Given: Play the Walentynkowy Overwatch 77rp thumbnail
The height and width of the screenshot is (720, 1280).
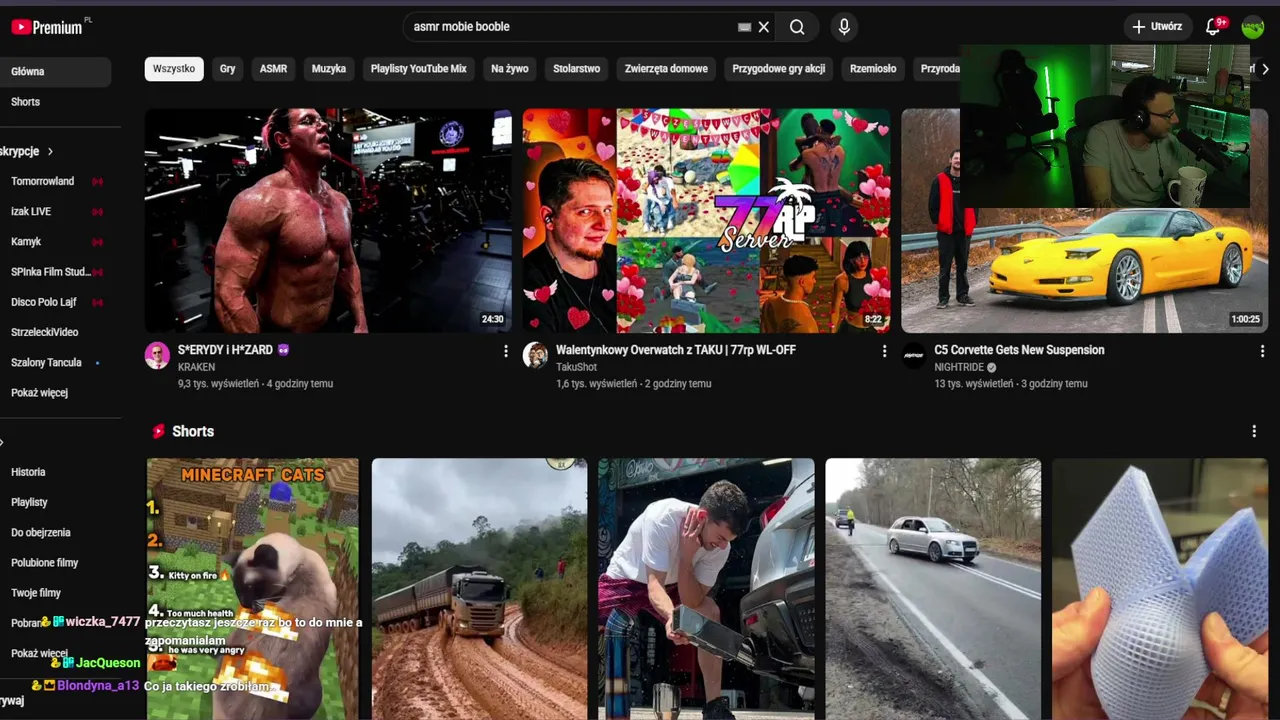Looking at the screenshot, I should [x=706, y=220].
